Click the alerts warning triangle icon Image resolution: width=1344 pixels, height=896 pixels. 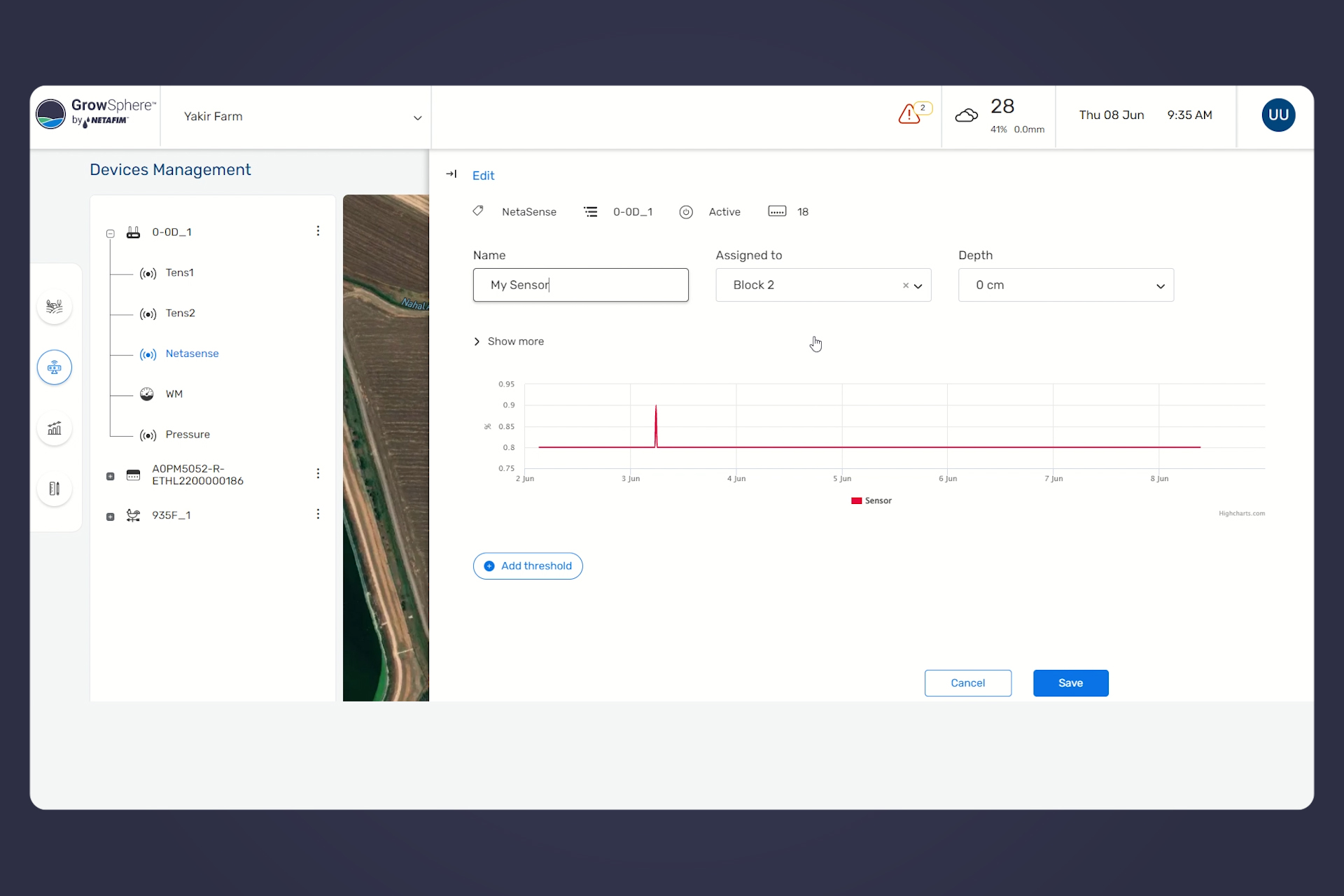click(909, 114)
